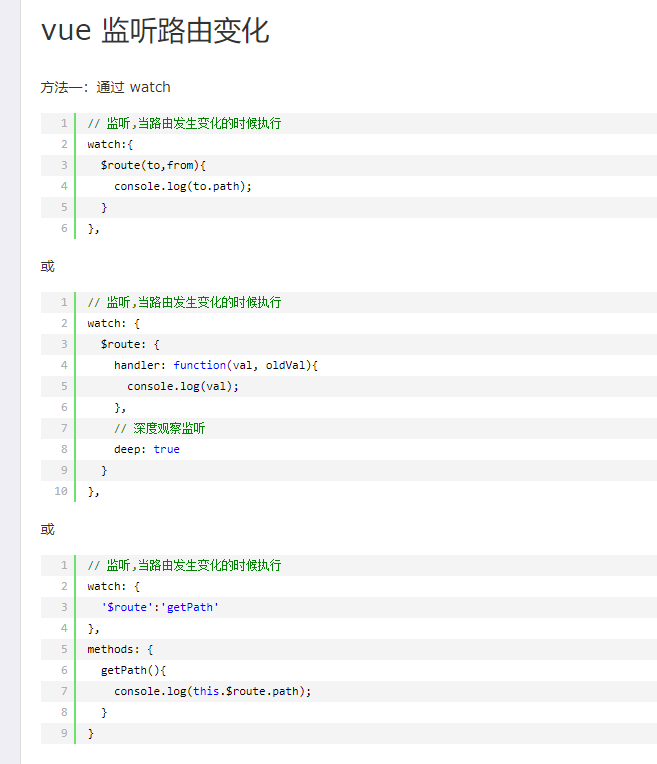The image size is (657, 764).
Task: Click the first '或' between code blocks
Action: click(x=48, y=267)
